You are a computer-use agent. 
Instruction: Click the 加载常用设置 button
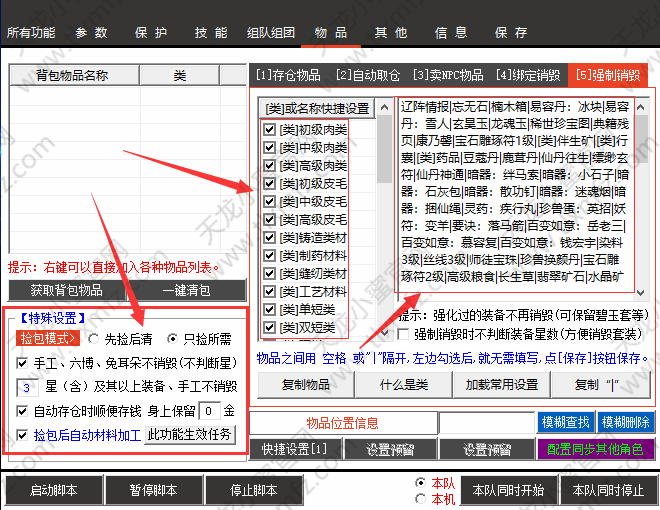tap(502, 385)
